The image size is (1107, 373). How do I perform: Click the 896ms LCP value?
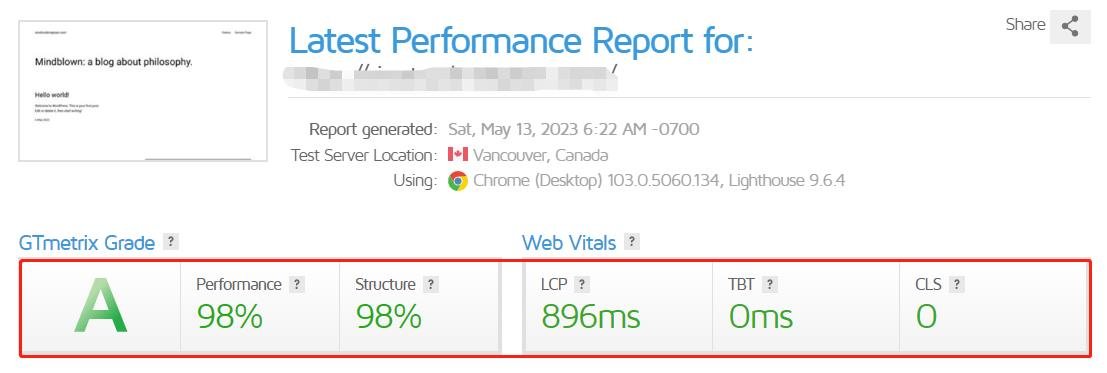click(x=590, y=316)
